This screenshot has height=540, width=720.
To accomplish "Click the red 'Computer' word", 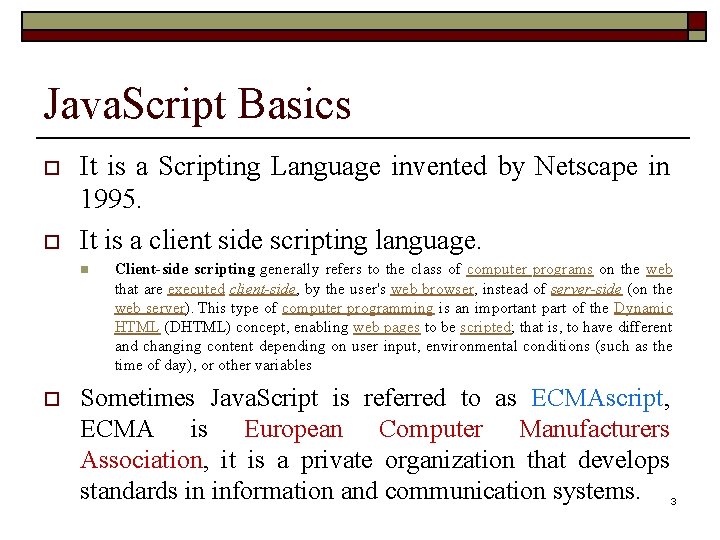I will (x=431, y=429).
